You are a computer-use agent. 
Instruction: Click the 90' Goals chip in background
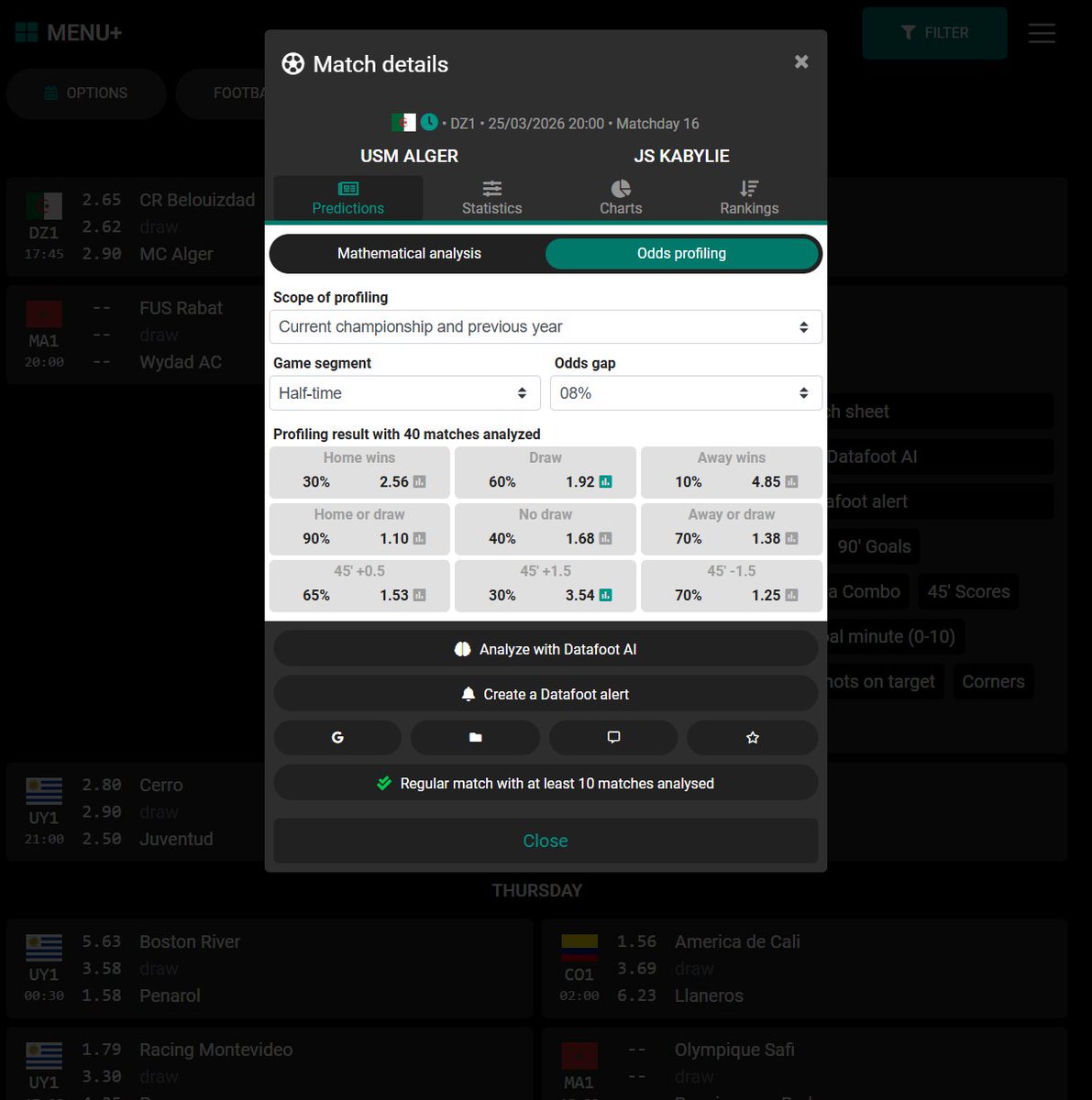click(874, 546)
